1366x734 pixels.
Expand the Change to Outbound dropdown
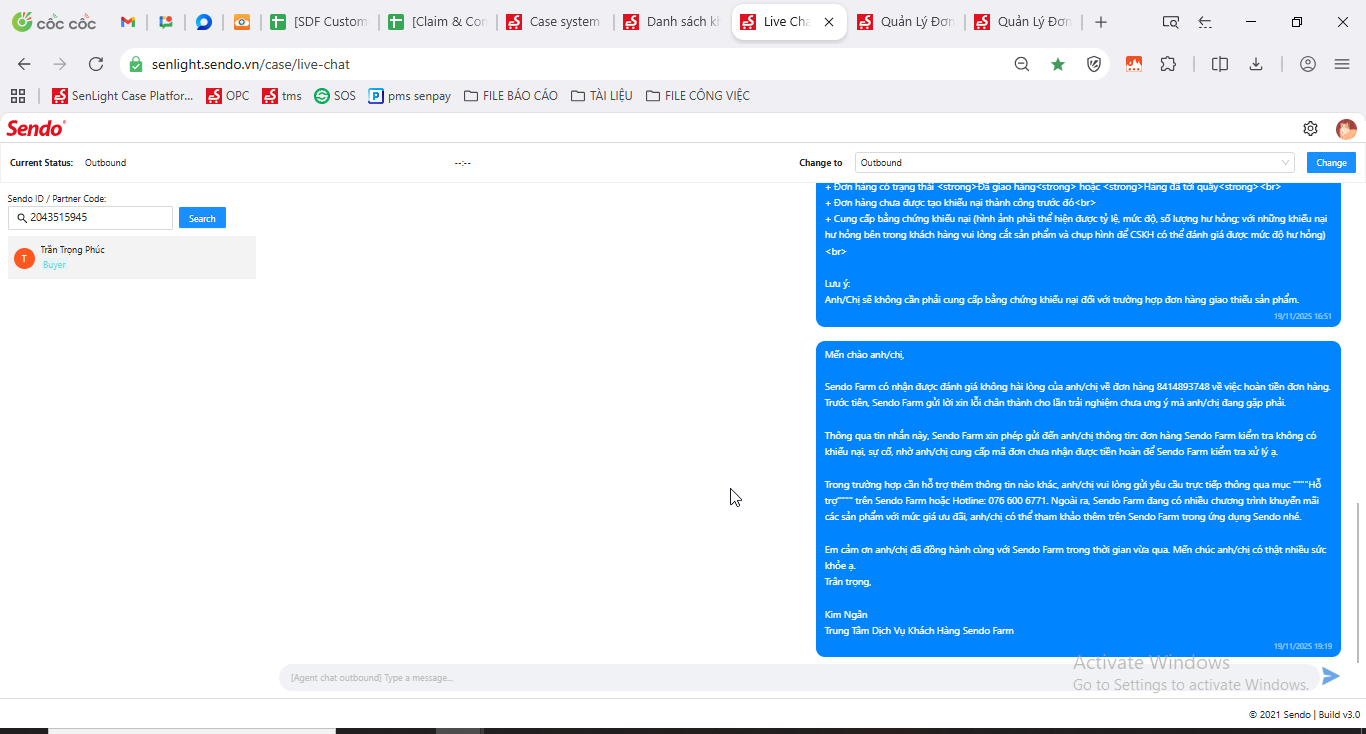click(1075, 163)
